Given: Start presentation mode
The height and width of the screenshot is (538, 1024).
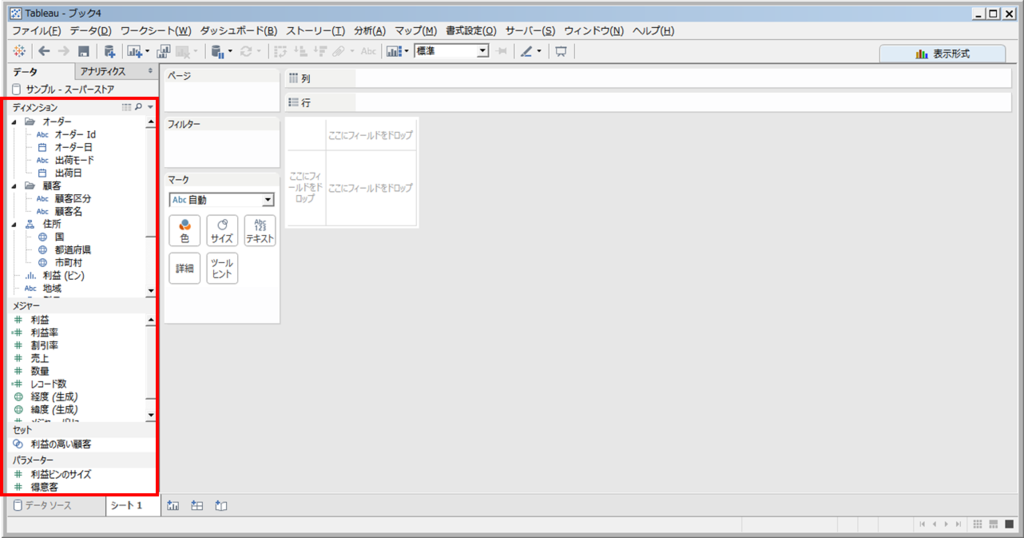Looking at the screenshot, I should coord(561,51).
